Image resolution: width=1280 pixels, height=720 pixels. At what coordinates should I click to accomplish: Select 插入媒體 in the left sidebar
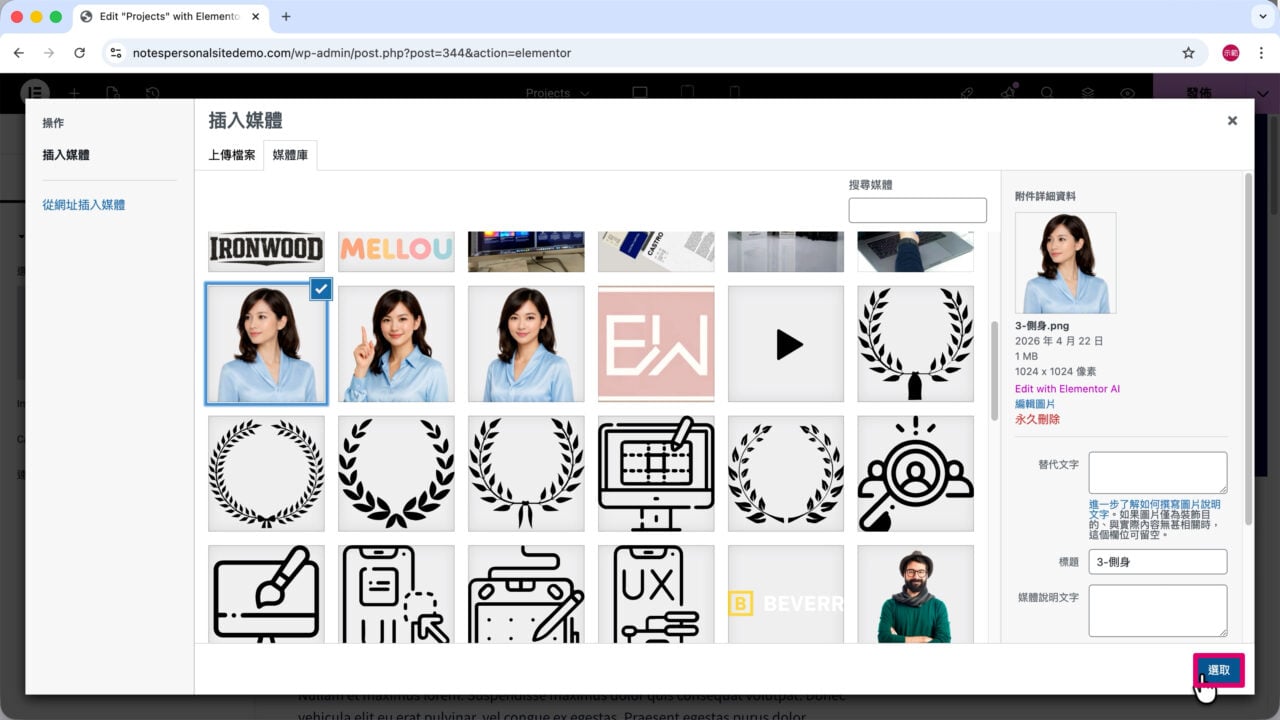[x=66, y=155]
